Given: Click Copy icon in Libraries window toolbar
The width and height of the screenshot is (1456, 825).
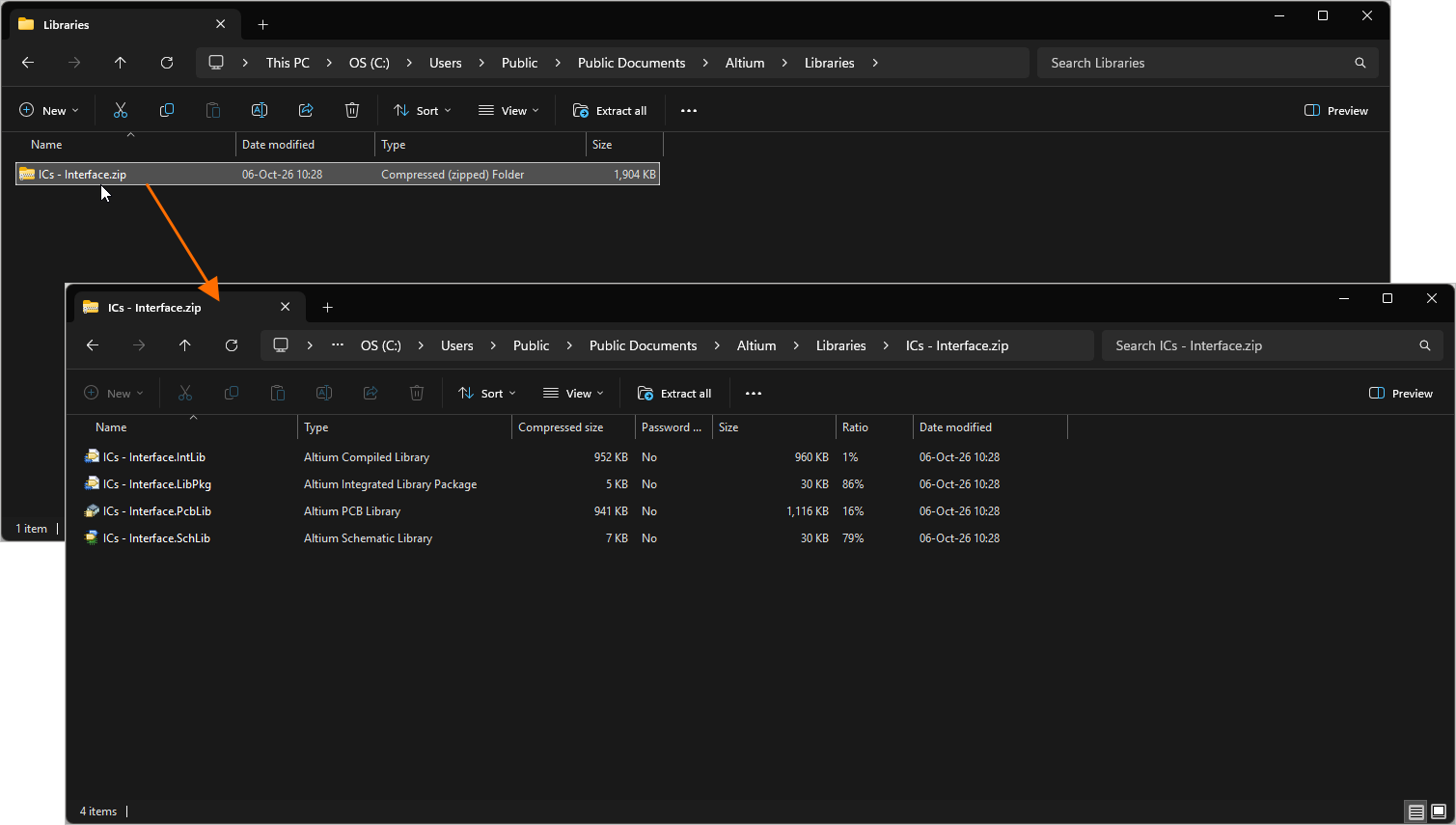Looking at the screenshot, I should point(167,111).
